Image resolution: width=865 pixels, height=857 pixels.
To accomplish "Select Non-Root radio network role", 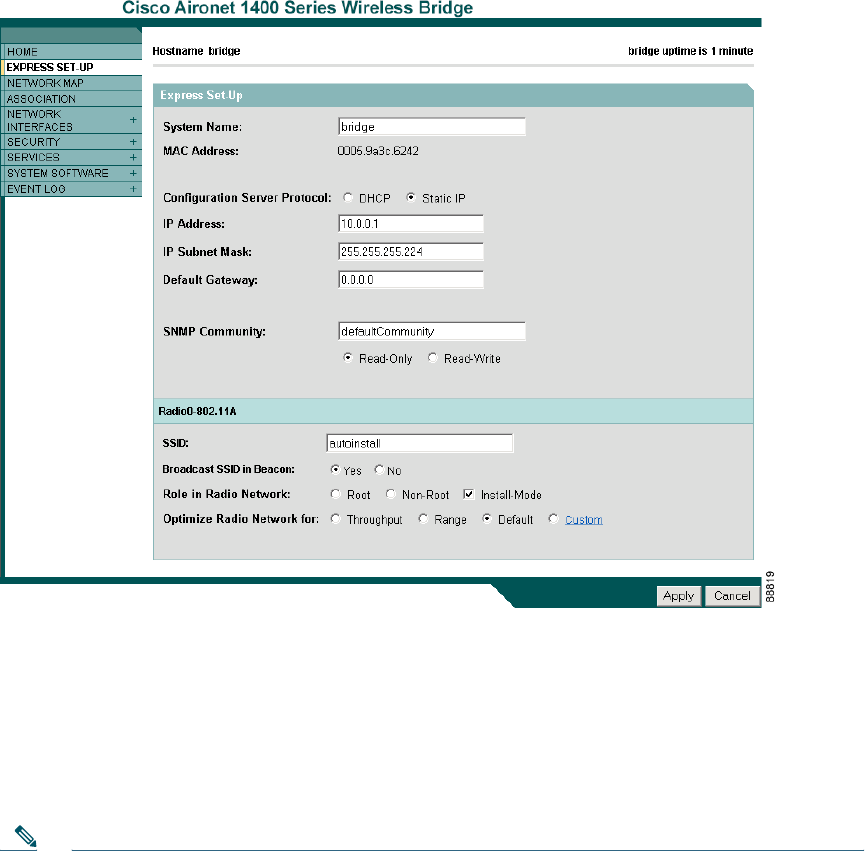I will [x=391, y=494].
